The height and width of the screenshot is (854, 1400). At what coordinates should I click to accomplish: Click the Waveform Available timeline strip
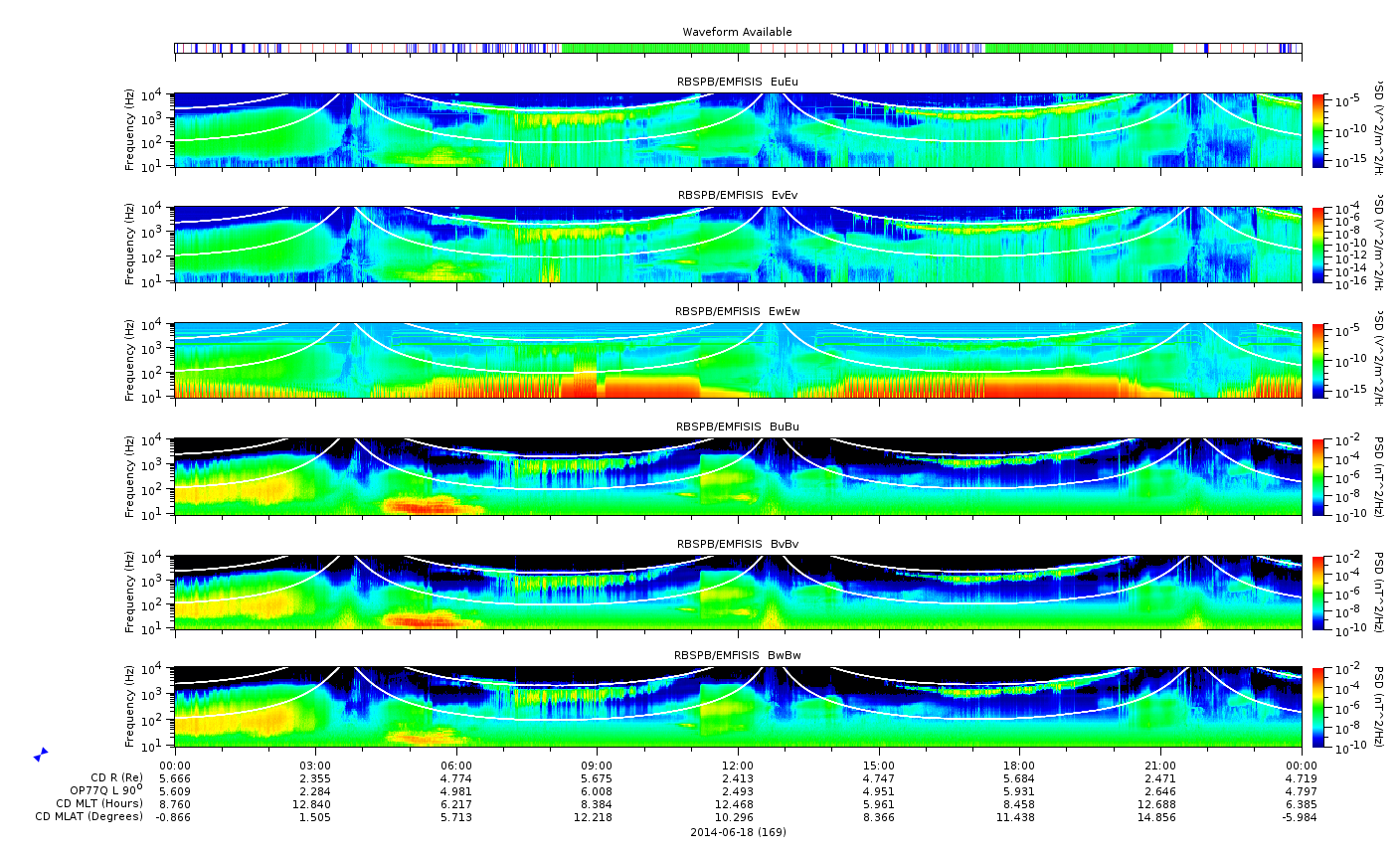click(x=737, y=48)
